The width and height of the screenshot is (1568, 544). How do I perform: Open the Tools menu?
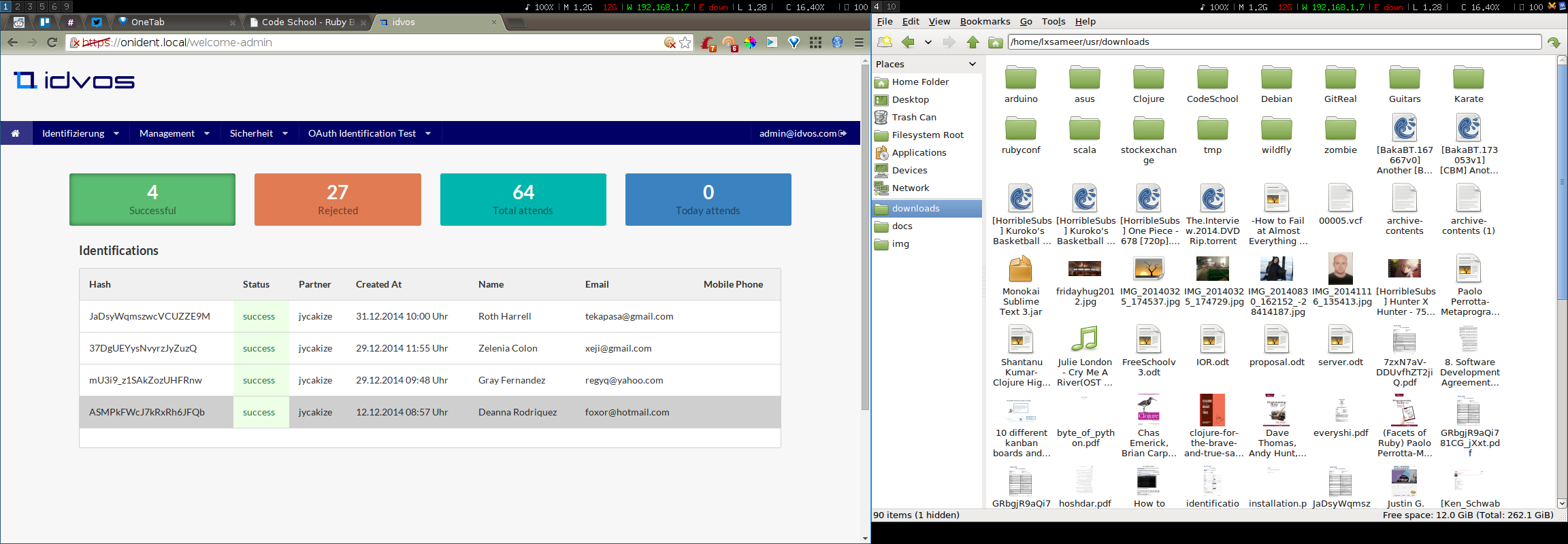click(1053, 22)
